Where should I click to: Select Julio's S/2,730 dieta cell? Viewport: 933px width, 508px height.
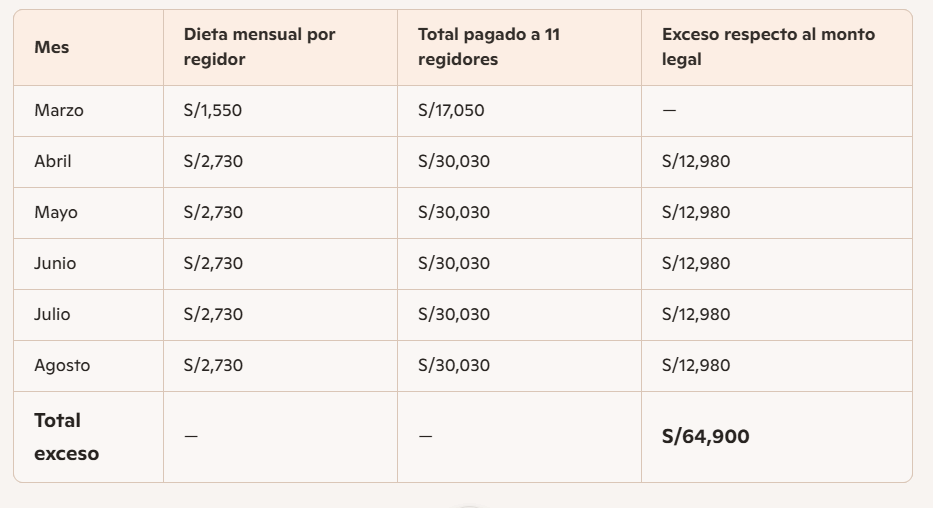tap(212, 315)
